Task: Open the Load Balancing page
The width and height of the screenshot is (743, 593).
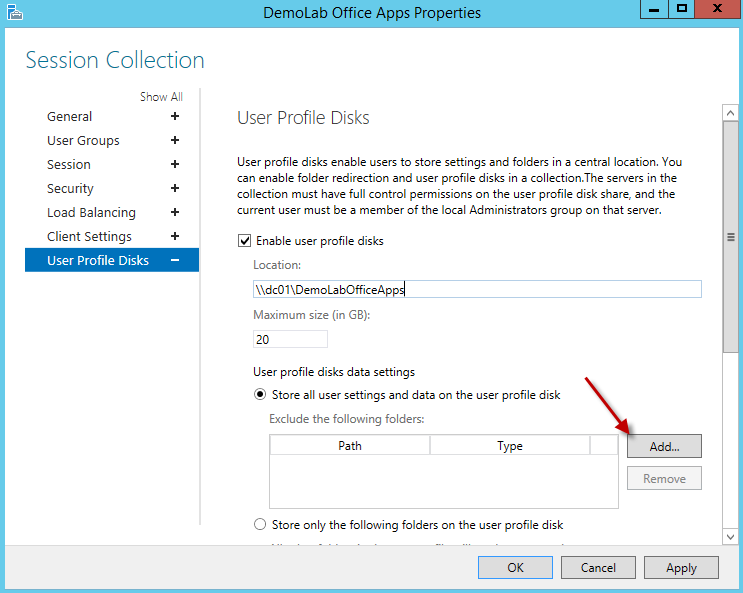Action: point(91,213)
